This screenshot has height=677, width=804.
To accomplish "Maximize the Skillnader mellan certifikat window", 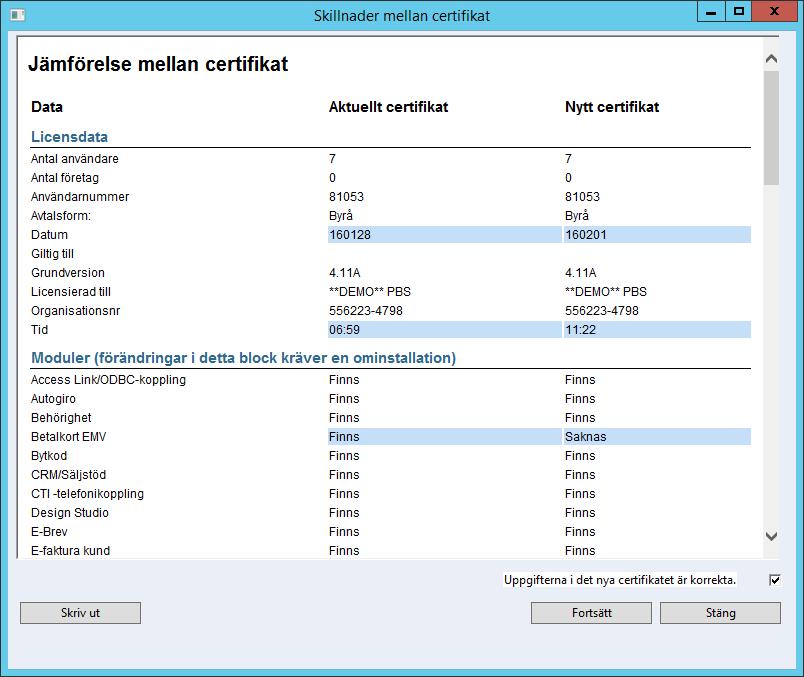I will coord(738,12).
